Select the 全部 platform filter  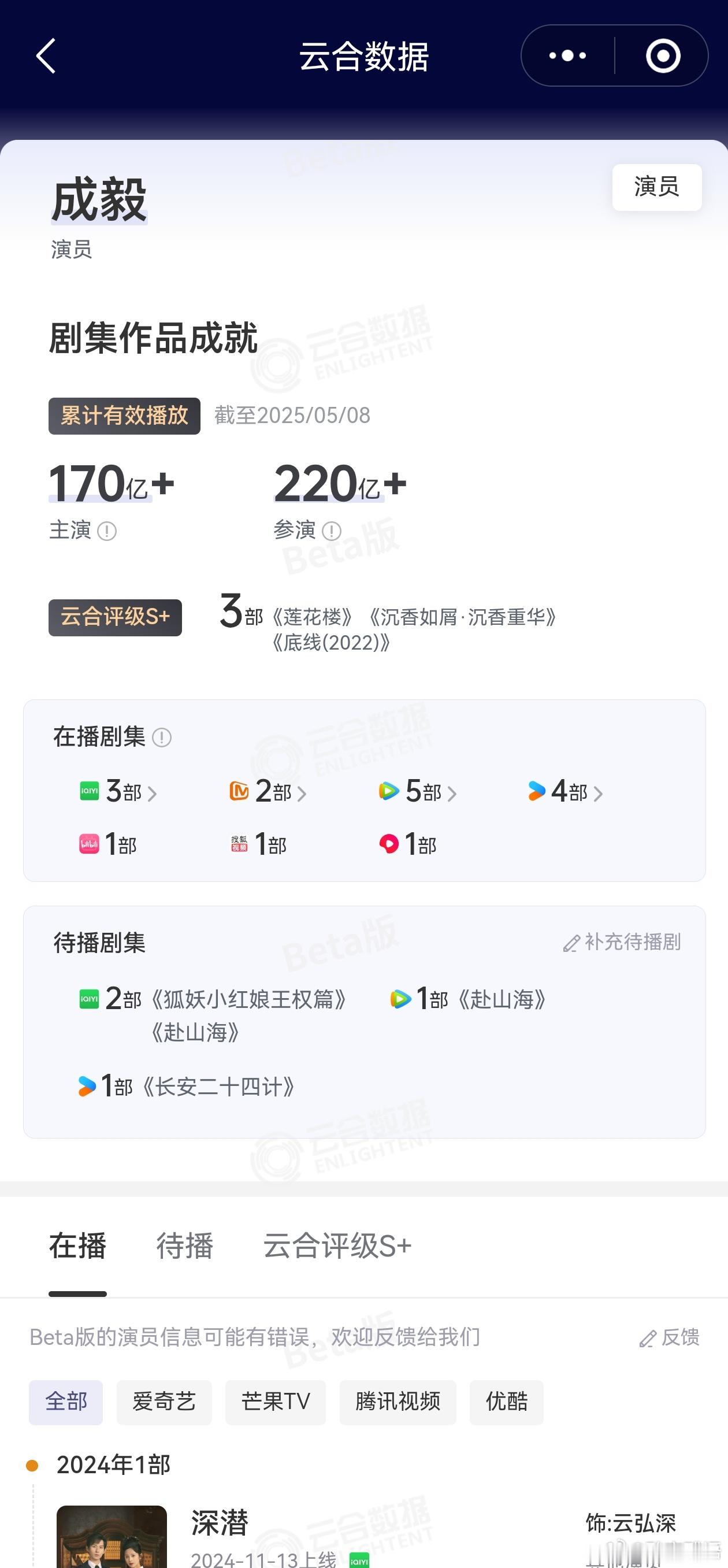click(66, 1402)
